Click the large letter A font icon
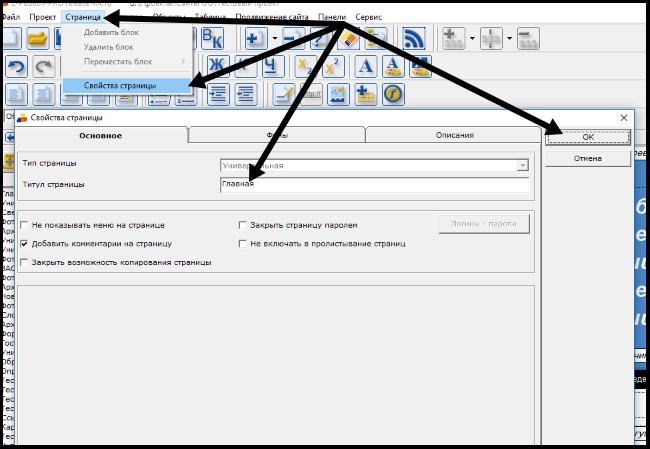The image size is (650, 449). pos(366,67)
